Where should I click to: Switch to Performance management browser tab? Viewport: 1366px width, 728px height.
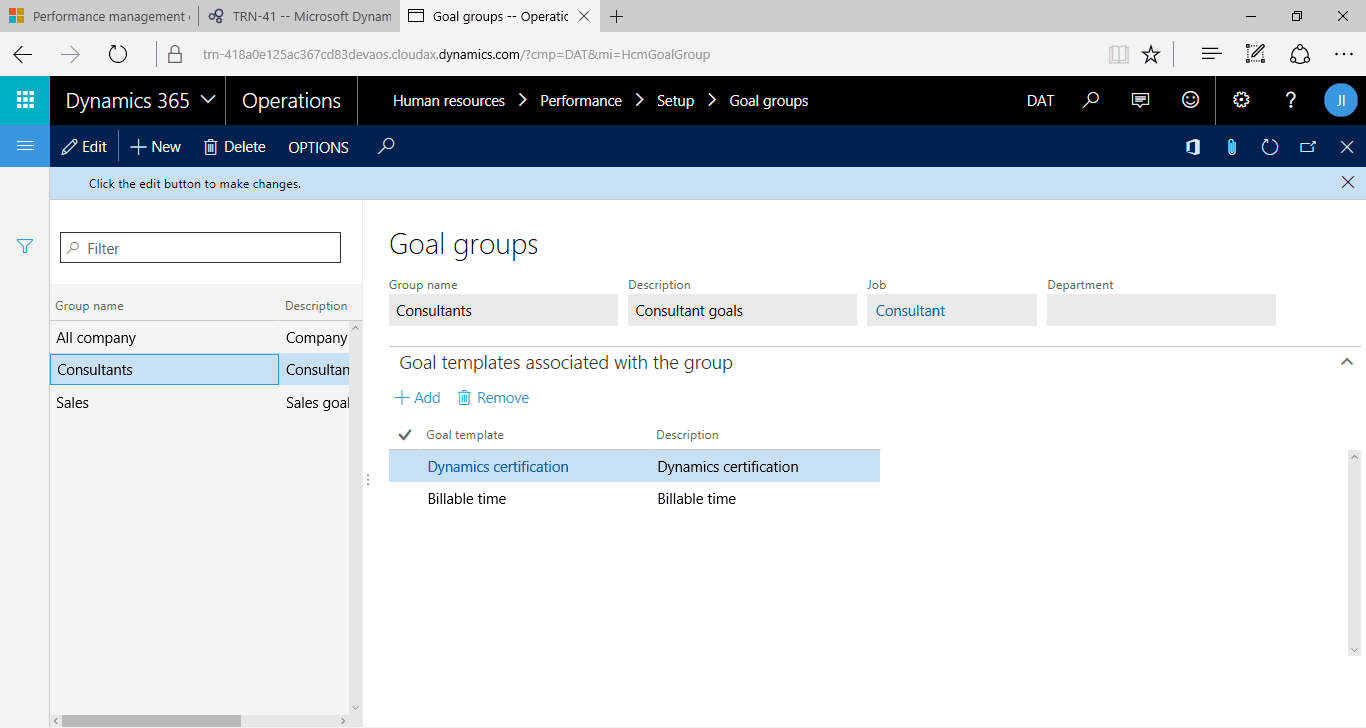(99, 16)
